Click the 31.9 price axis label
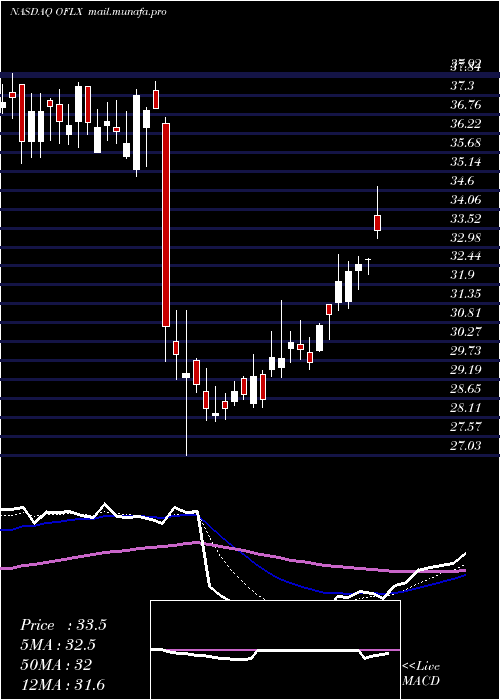500x700 pixels. click(x=462, y=275)
